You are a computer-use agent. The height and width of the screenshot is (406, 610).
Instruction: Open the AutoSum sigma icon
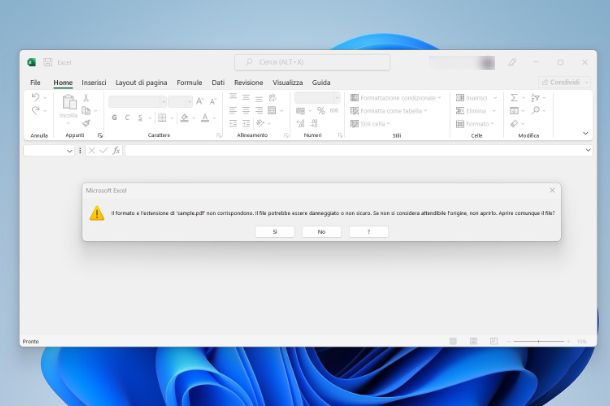514,98
